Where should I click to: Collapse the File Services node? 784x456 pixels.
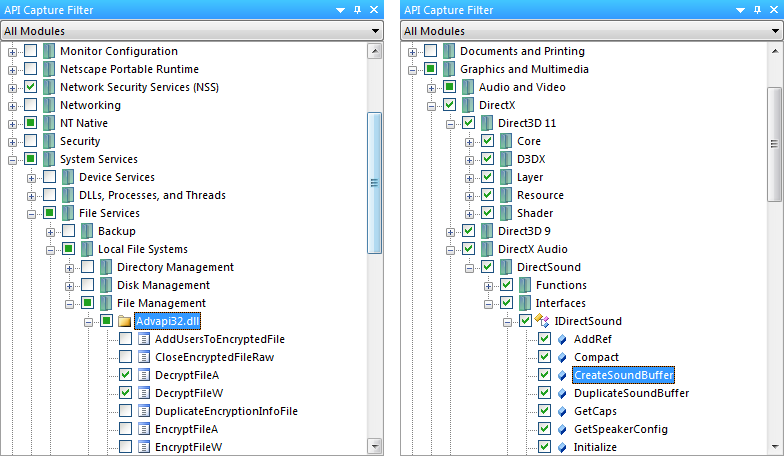pos(32,214)
